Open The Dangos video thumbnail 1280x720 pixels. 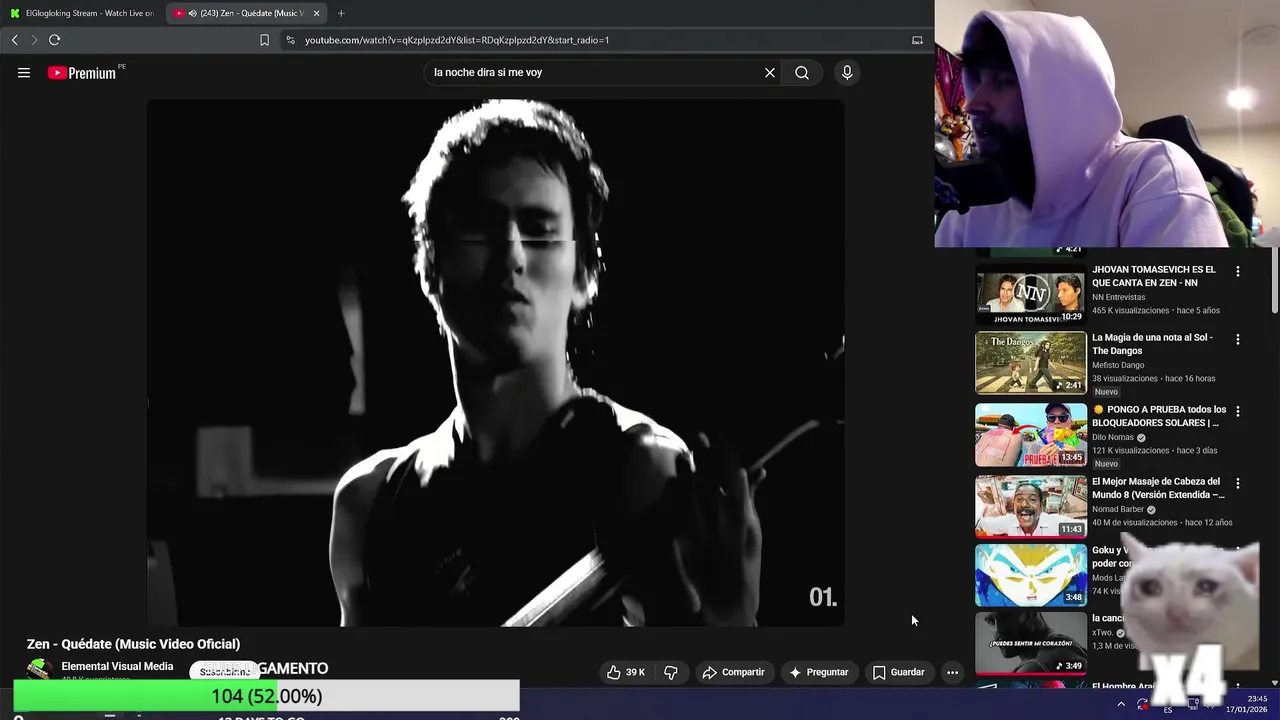coord(1030,363)
